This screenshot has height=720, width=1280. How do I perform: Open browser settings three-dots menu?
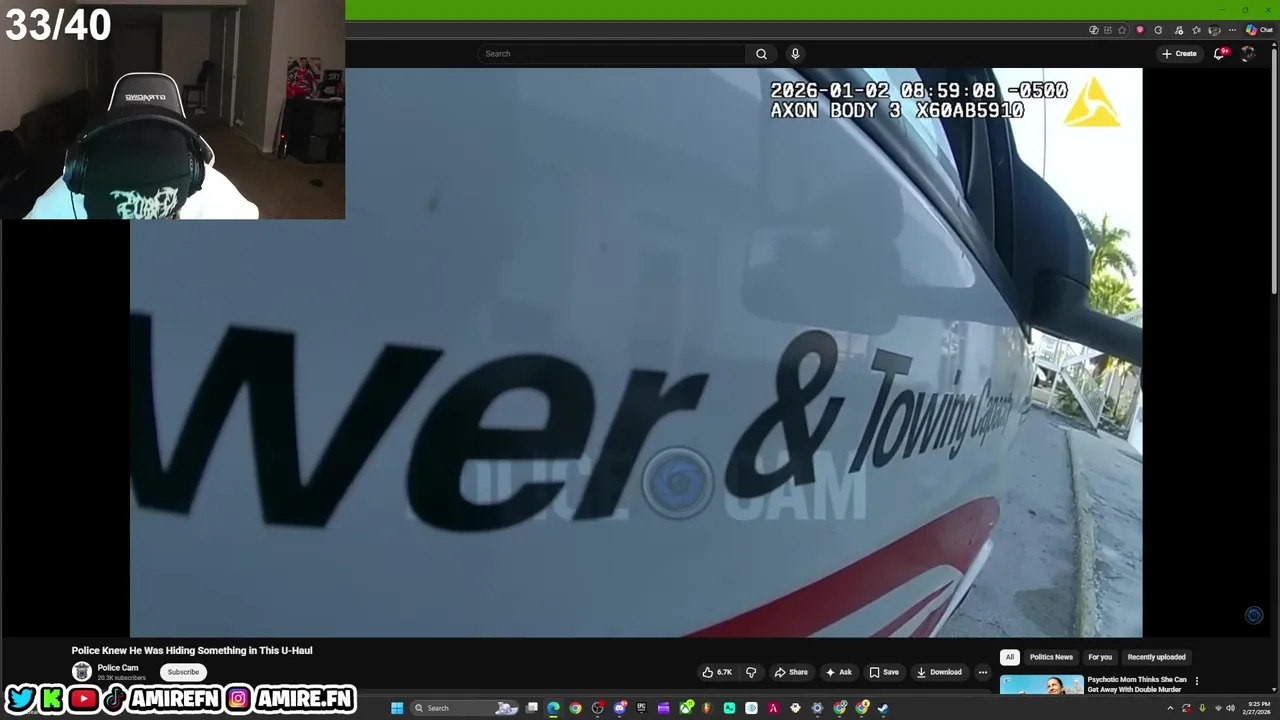tap(1232, 30)
